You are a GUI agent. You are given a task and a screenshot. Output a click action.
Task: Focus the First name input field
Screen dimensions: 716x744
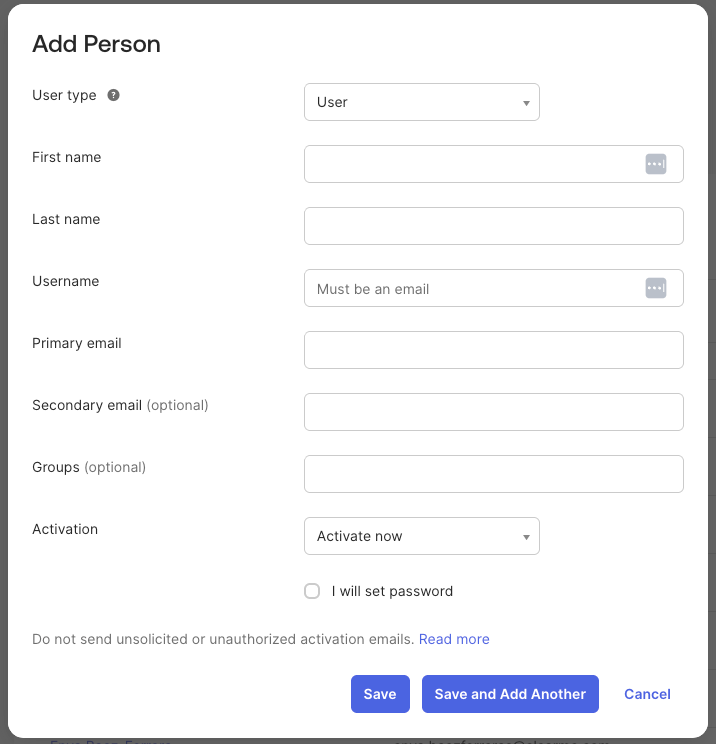[494, 164]
